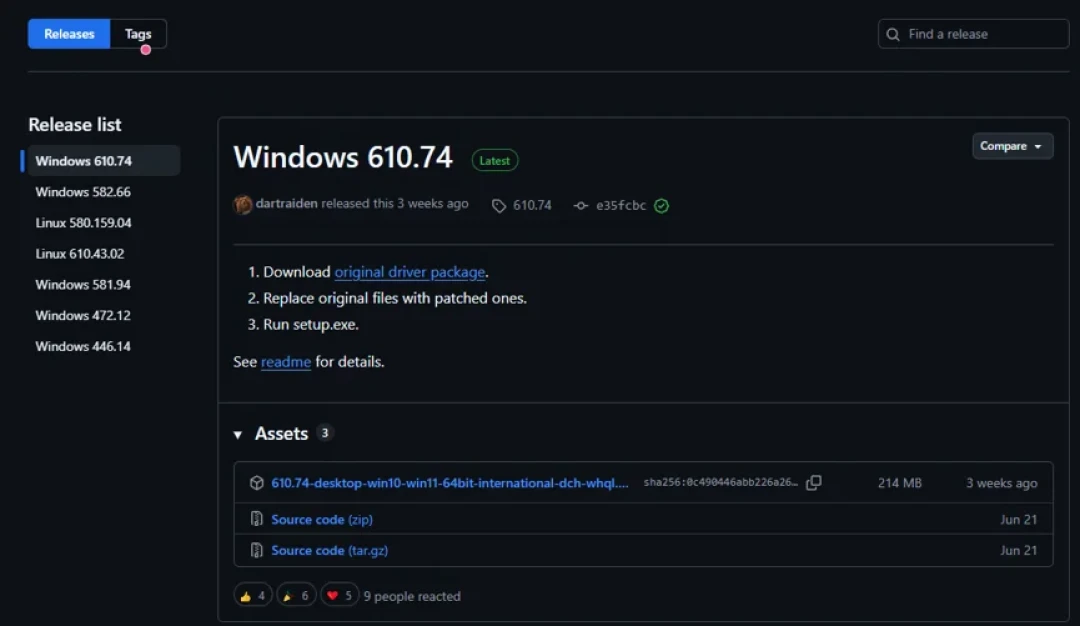Open the original driver package link
This screenshot has height=626, width=1080.
(x=410, y=272)
